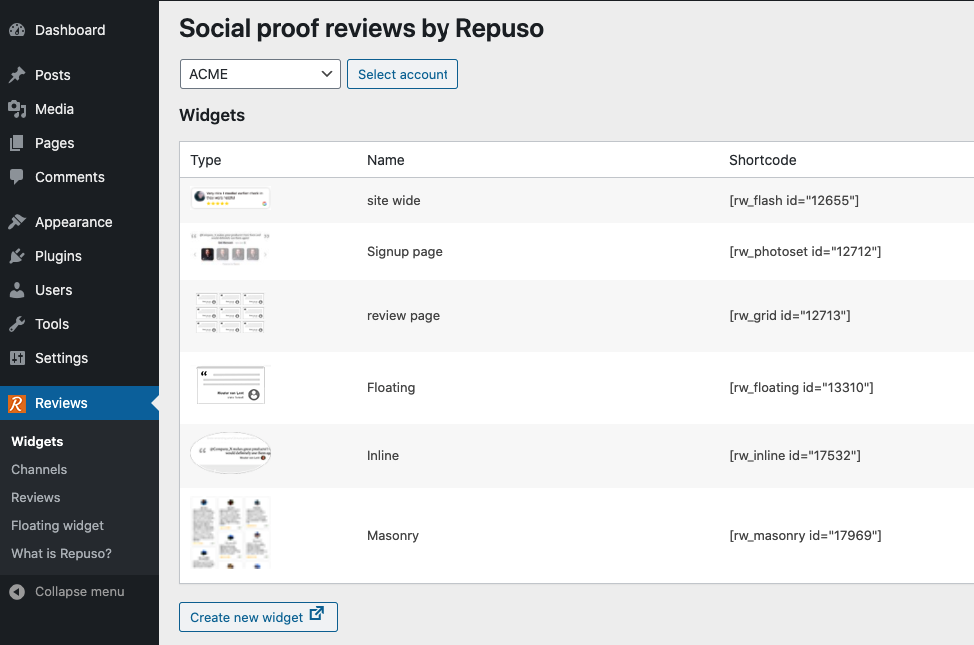Navigate to Pages menu item
The height and width of the screenshot is (645, 974).
pyautogui.click(x=80, y=144)
